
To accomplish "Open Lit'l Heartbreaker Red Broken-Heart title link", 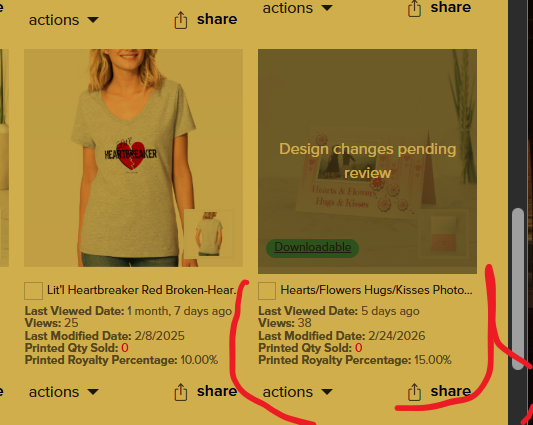I will [x=141, y=290].
